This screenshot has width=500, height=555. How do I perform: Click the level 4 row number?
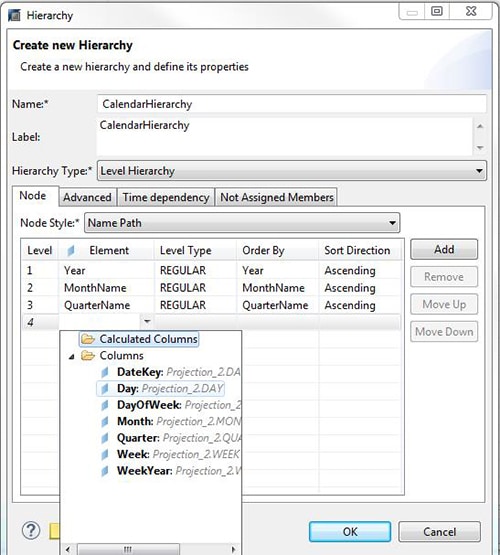(x=30, y=322)
